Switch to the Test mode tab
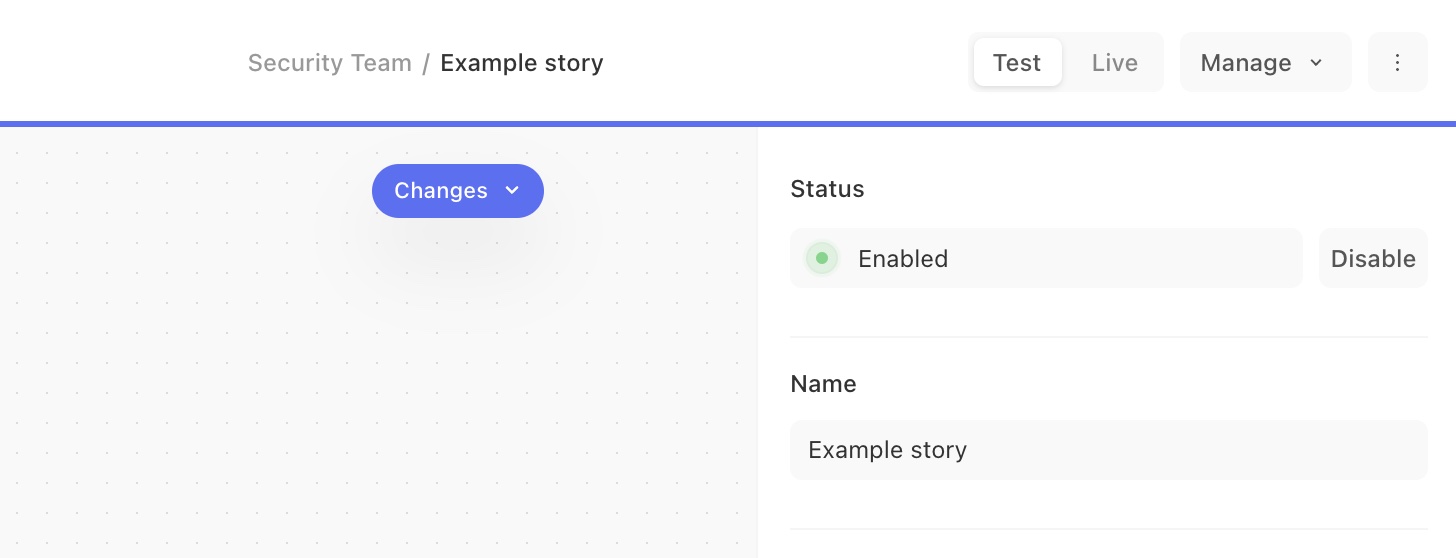The height and width of the screenshot is (558, 1456). coord(1017,62)
